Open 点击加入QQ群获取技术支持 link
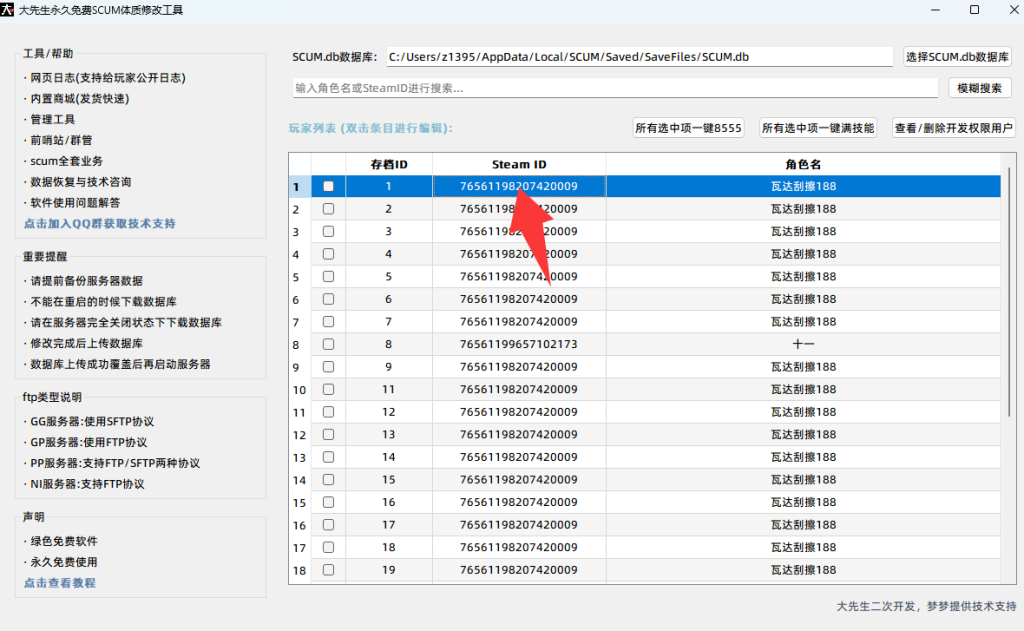1024x631 pixels. (99, 223)
